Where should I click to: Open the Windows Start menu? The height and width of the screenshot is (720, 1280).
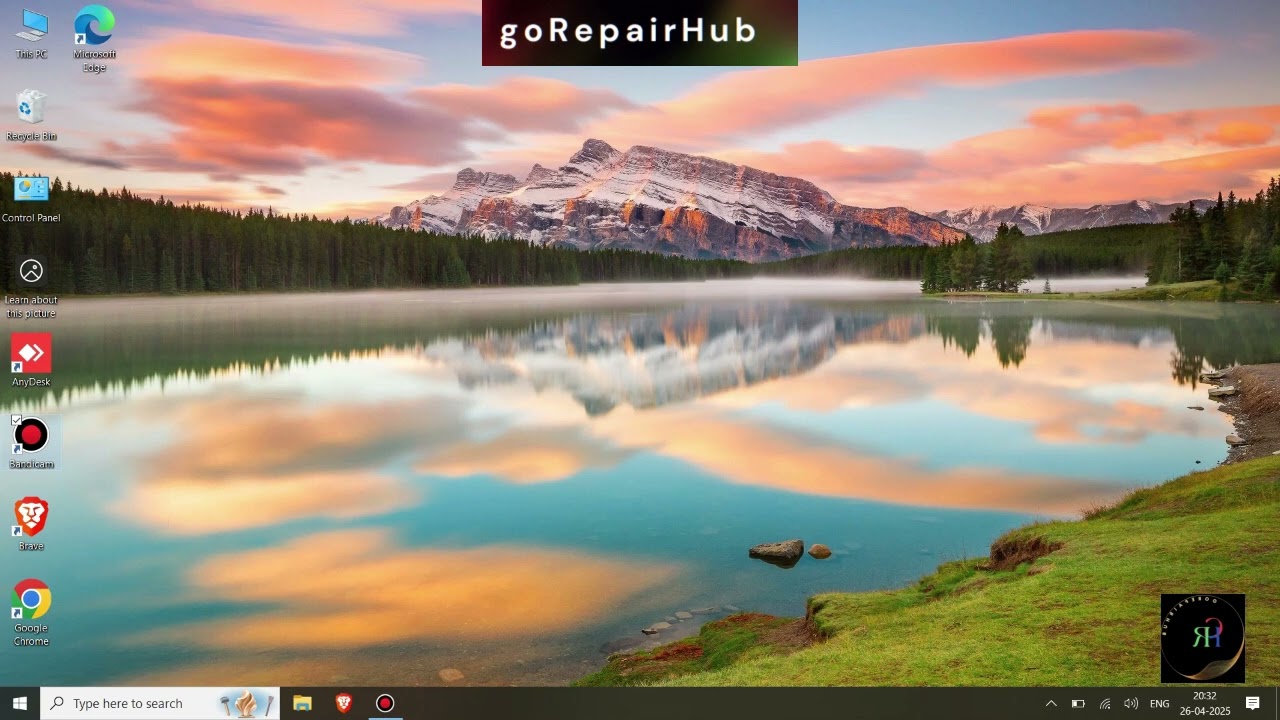coord(20,703)
